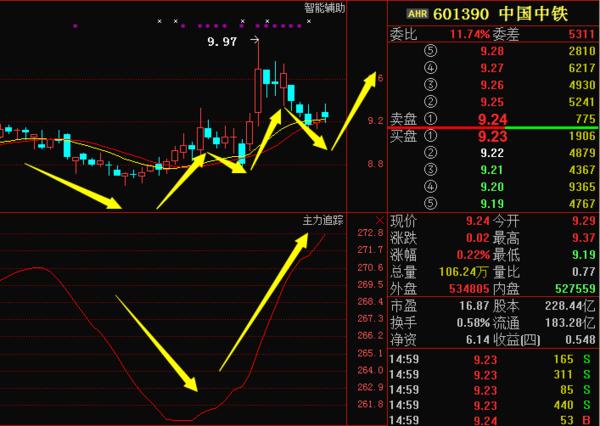Screen dimensions: 600x426
Task: Click sell volume 6217
Action: pos(582,68)
